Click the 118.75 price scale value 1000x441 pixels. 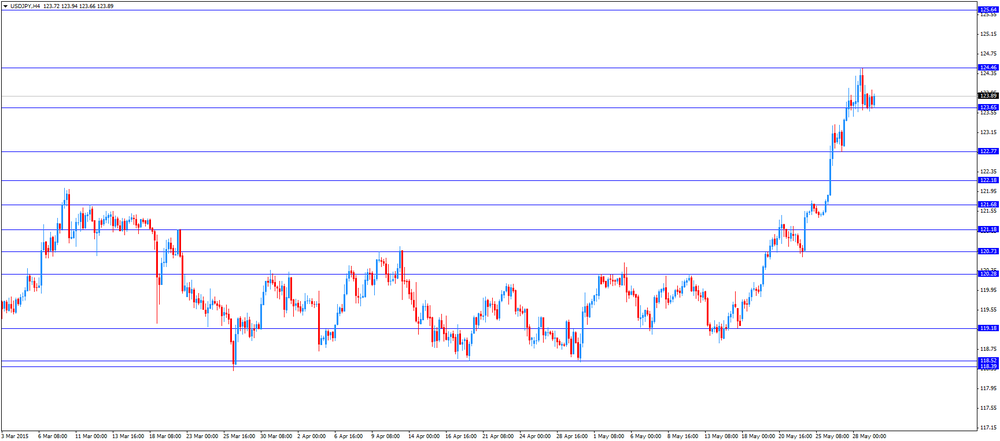pyautogui.click(x=989, y=349)
